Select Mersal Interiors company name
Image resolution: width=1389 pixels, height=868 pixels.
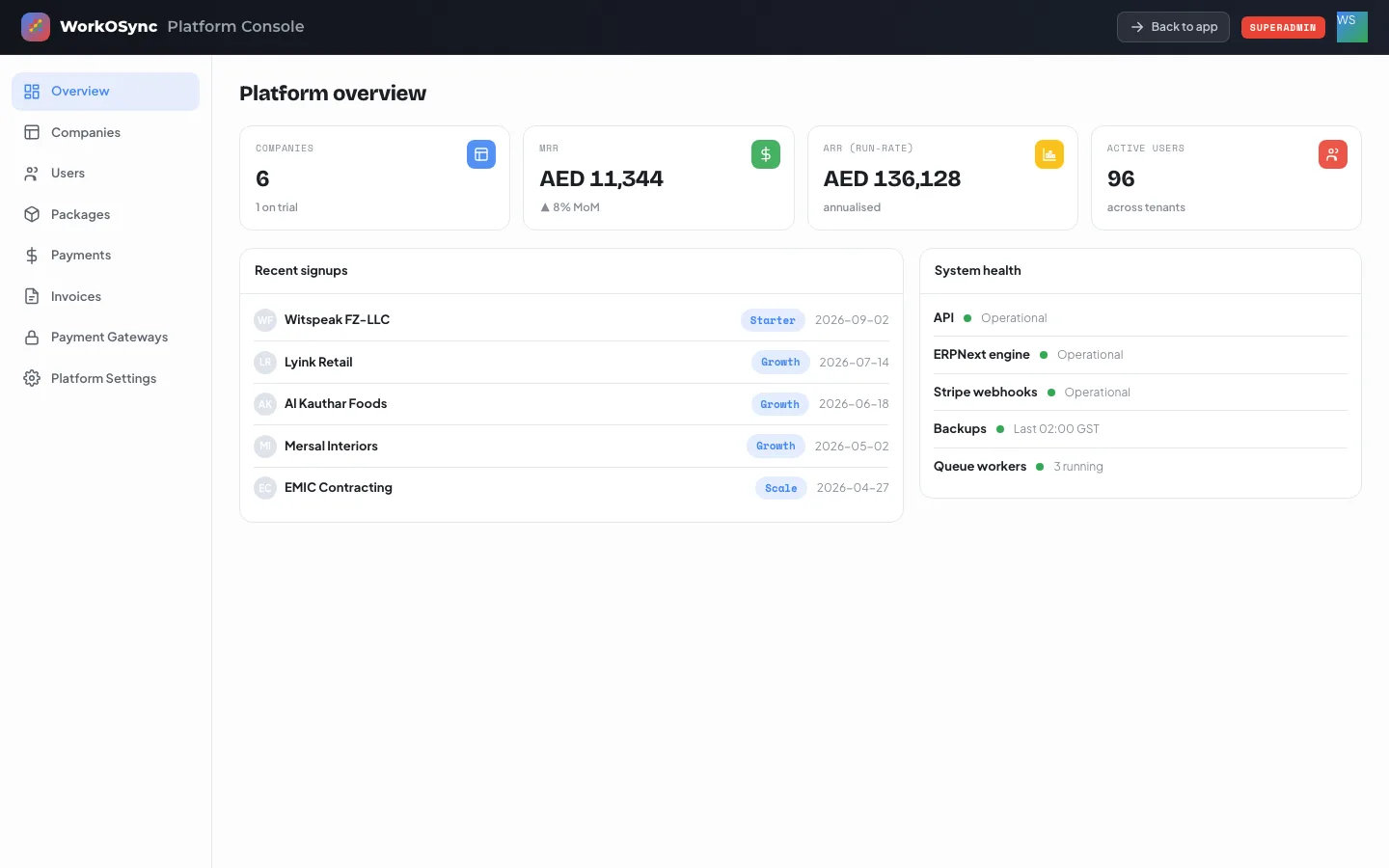tap(331, 447)
